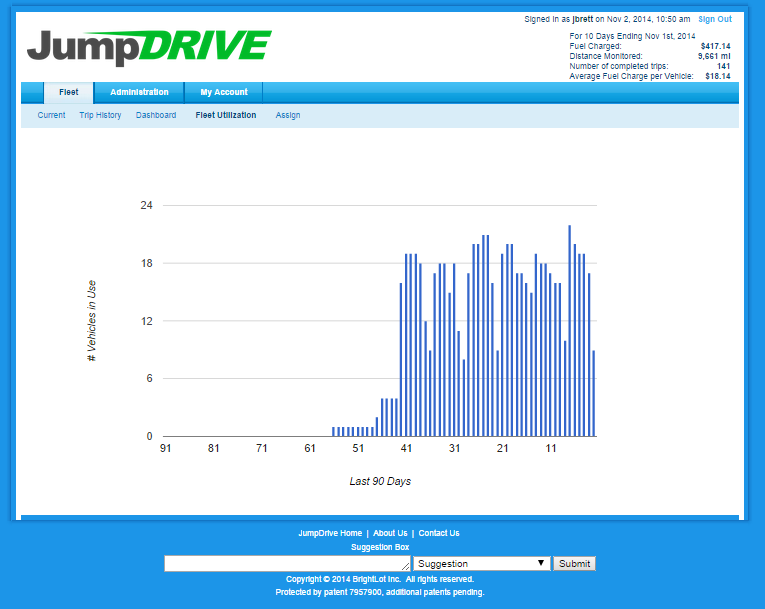
Task: Select Fleet Utilization sub-tab
Action: click(226, 115)
